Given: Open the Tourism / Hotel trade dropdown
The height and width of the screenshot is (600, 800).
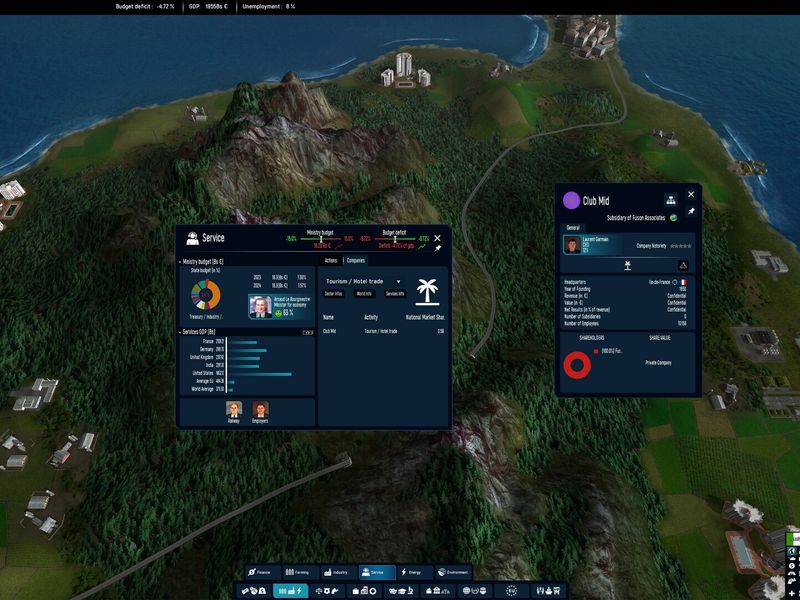Looking at the screenshot, I should point(363,281).
